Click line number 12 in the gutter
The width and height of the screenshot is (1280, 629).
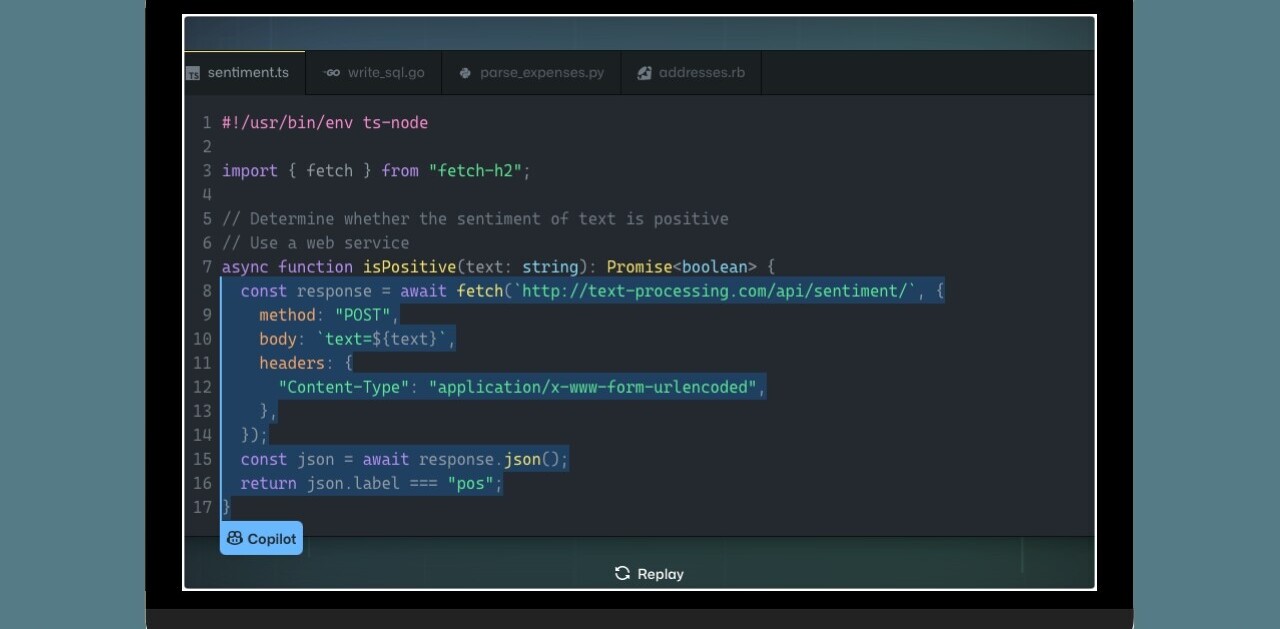point(203,387)
